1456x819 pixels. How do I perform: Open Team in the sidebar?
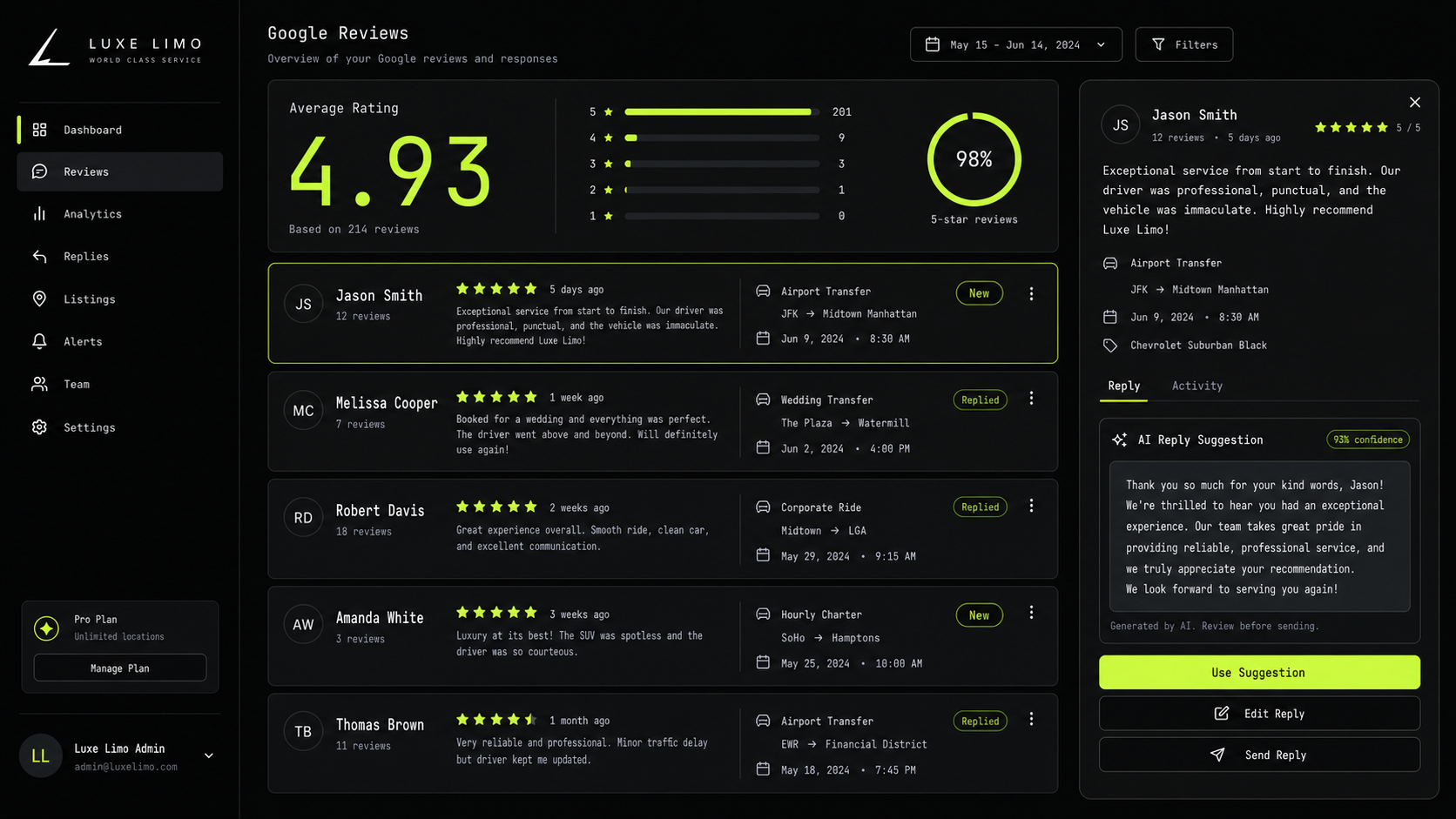click(119, 385)
